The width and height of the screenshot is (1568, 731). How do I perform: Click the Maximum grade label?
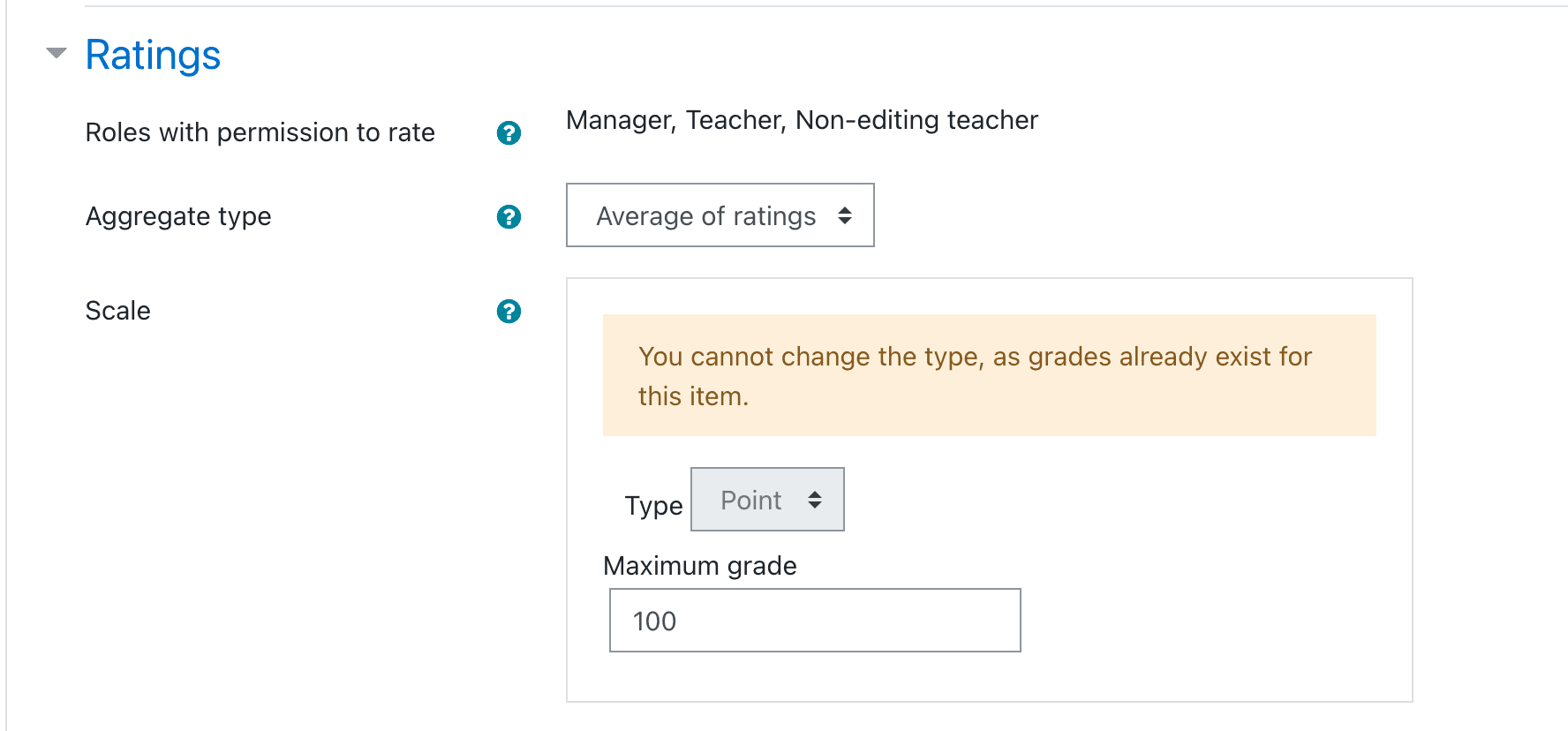click(700, 566)
